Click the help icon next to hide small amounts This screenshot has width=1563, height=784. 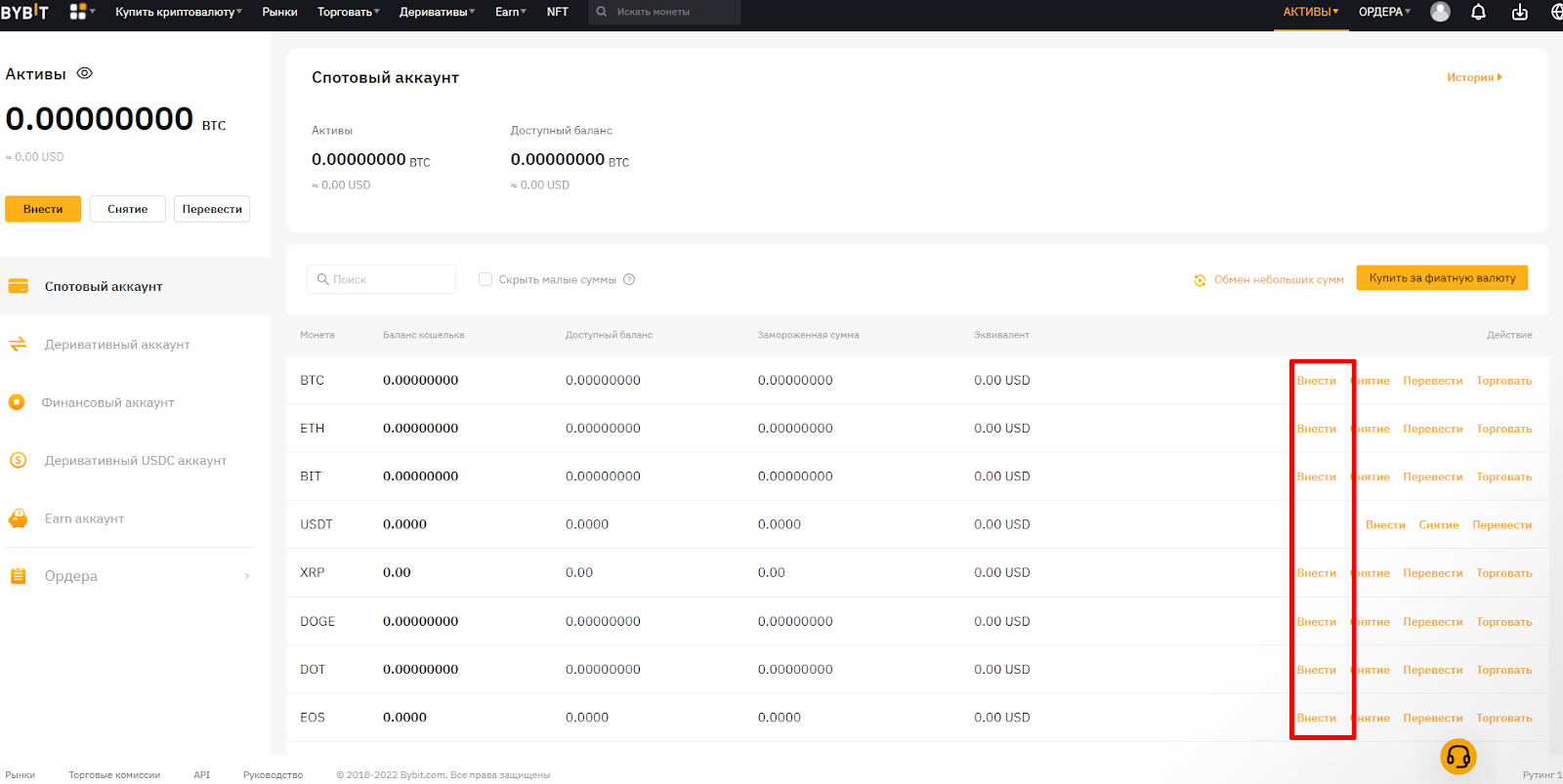tap(629, 279)
